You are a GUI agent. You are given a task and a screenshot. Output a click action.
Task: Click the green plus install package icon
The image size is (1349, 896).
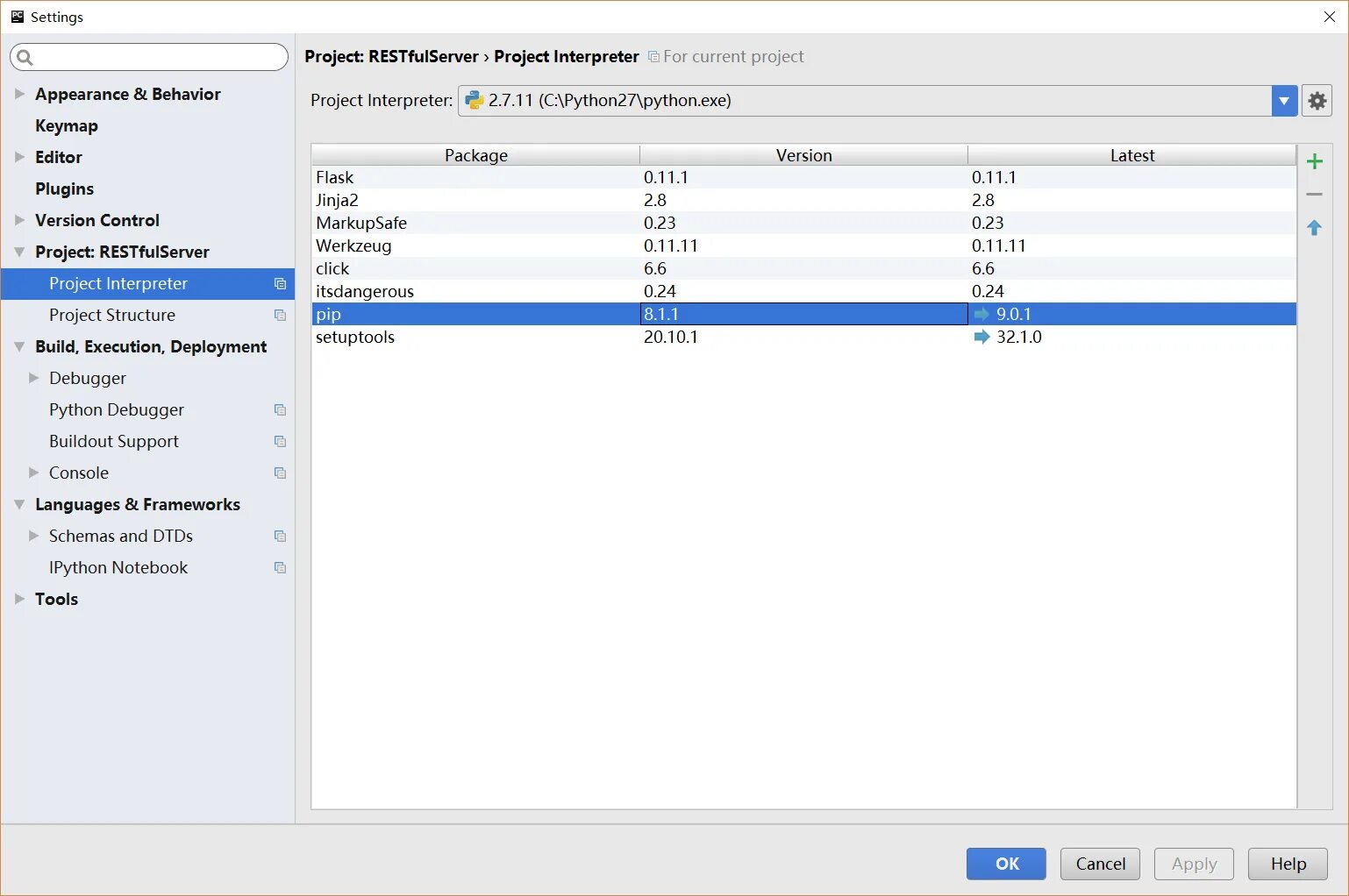[1314, 161]
